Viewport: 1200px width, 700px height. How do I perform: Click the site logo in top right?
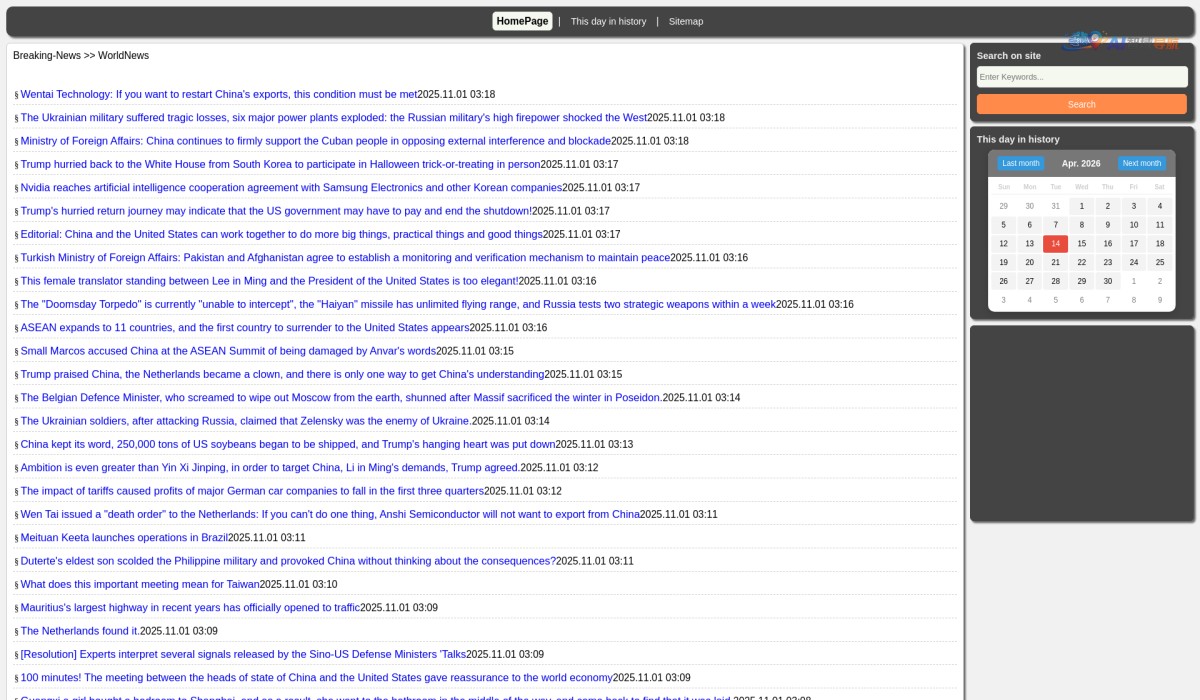[x=1120, y=41]
